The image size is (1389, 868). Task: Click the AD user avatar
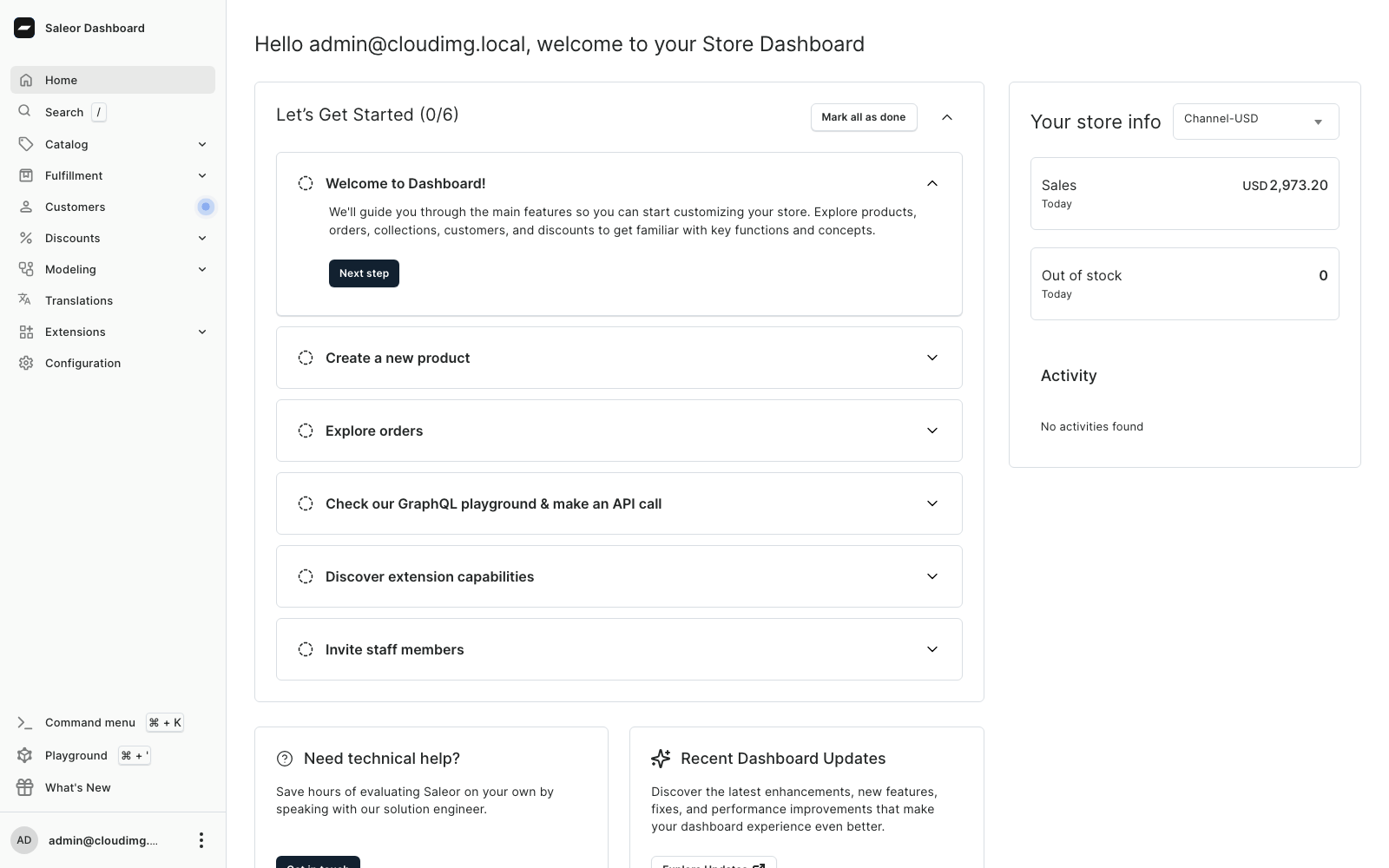pos(24,840)
